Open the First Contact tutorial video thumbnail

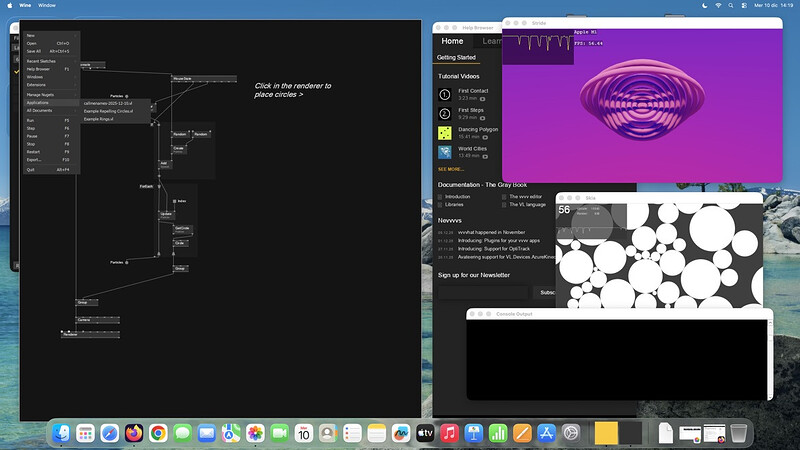click(x=444, y=94)
